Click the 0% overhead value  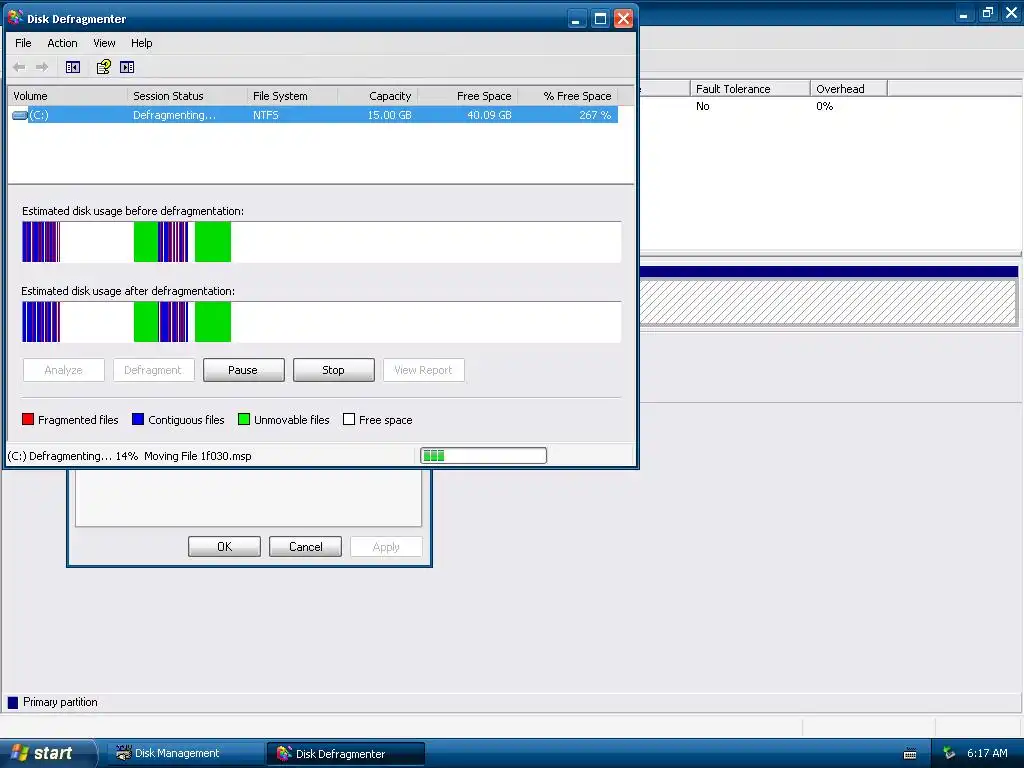click(824, 106)
